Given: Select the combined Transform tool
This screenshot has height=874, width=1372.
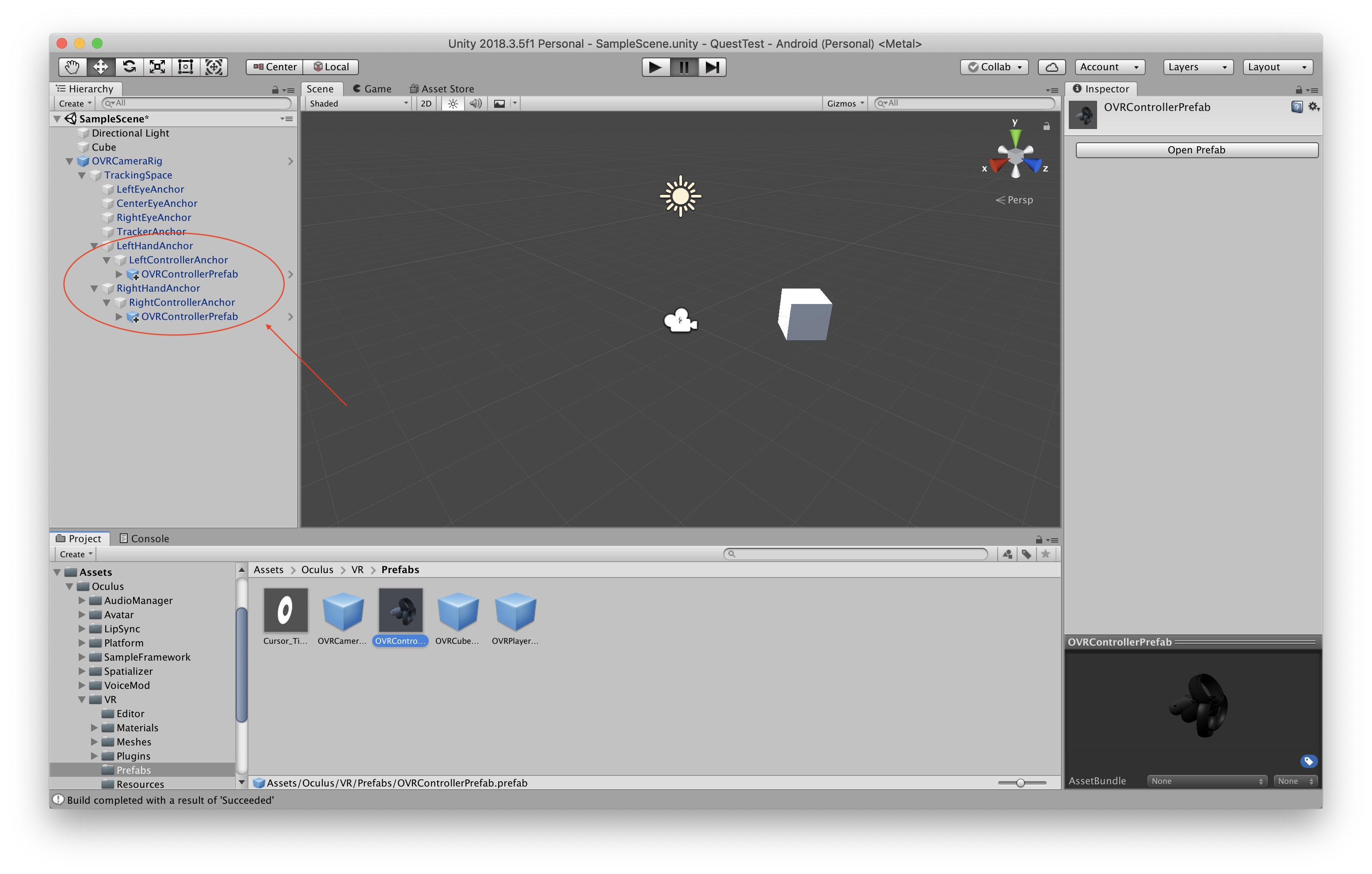Looking at the screenshot, I should pos(213,67).
